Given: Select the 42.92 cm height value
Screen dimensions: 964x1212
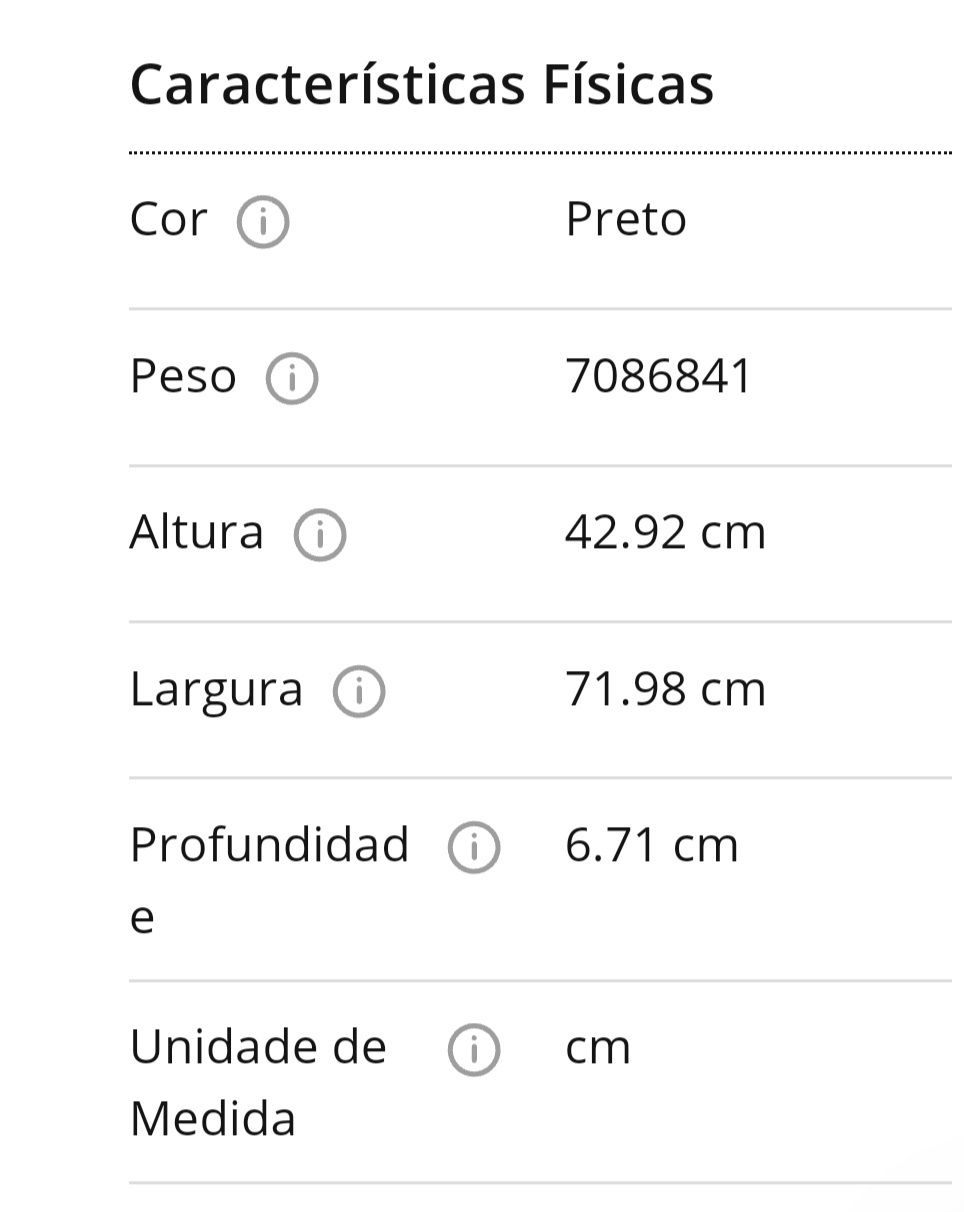Looking at the screenshot, I should (666, 532).
